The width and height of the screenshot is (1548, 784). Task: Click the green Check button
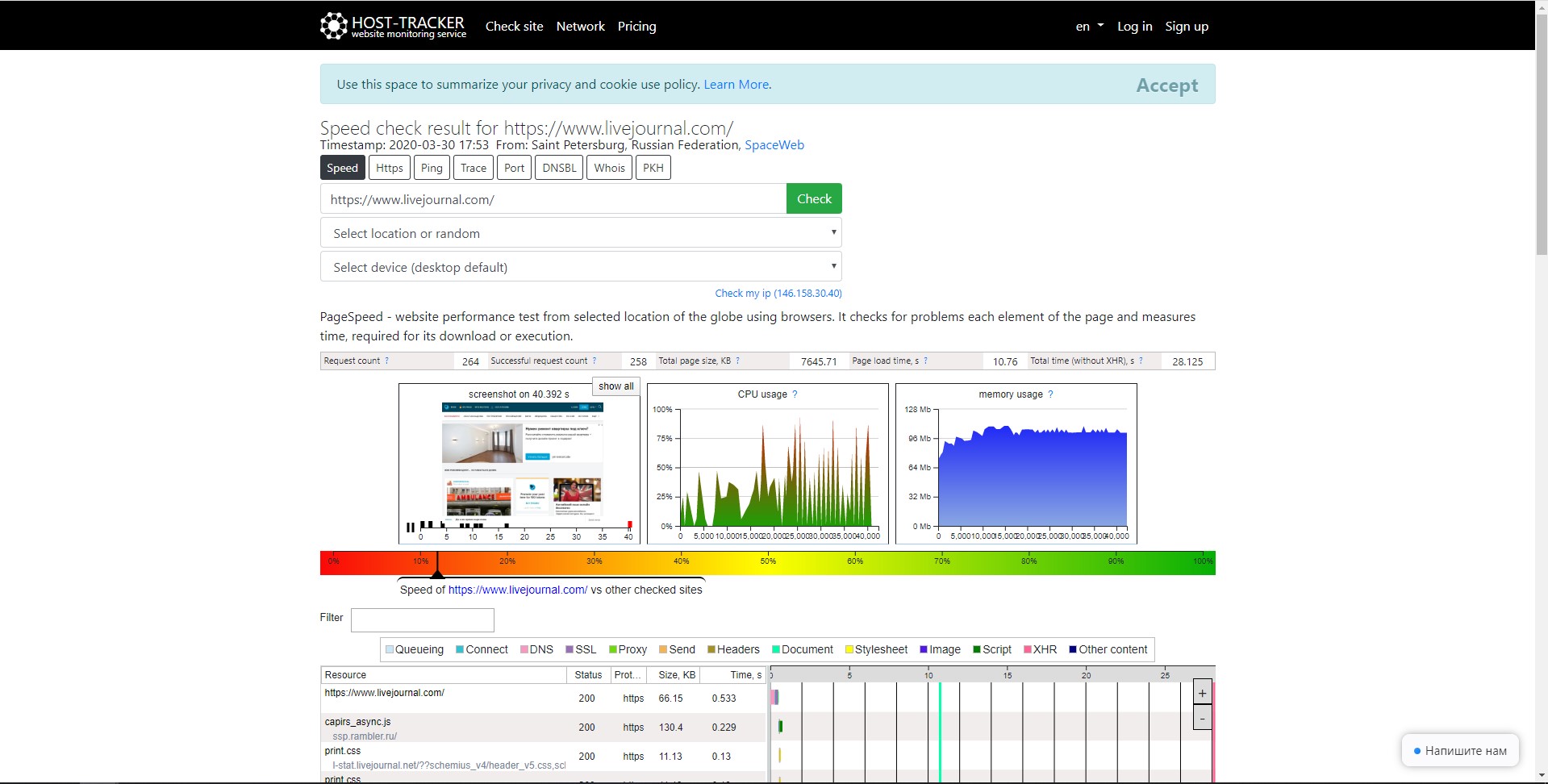(x=814, y=198)
